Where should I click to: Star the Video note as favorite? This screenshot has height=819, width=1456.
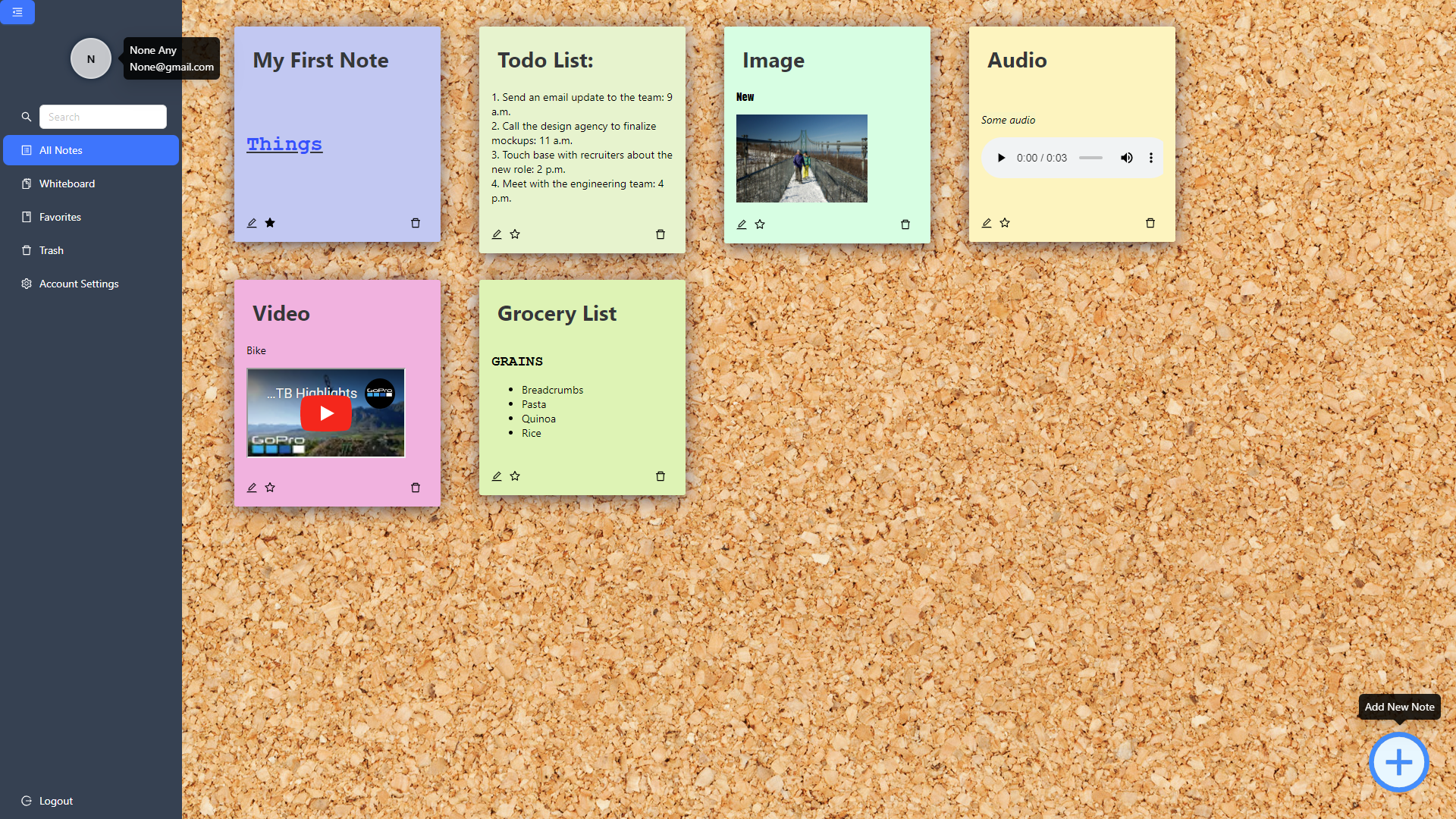[x=270, y=488]
